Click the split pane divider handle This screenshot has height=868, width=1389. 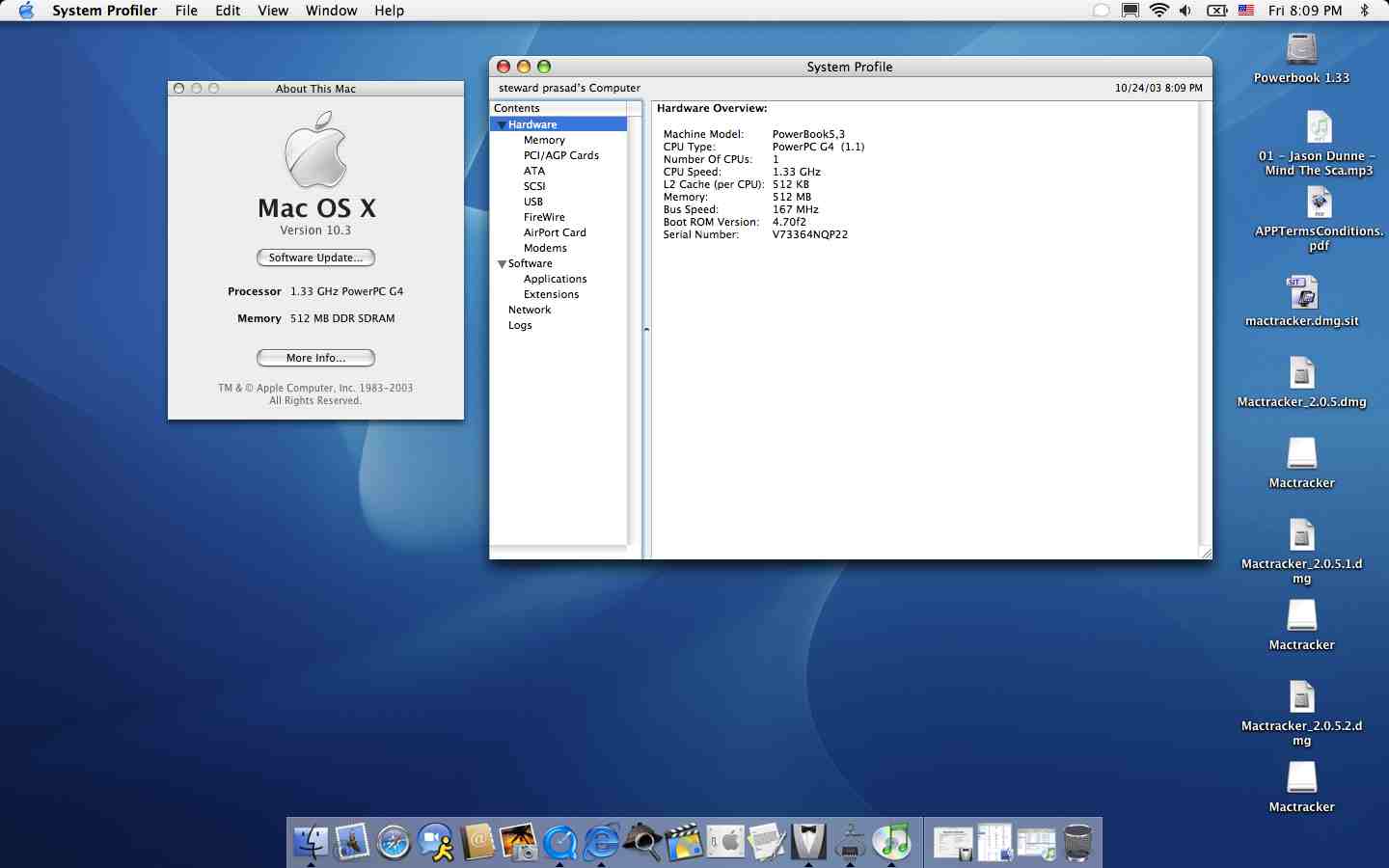tap(646, 330)
